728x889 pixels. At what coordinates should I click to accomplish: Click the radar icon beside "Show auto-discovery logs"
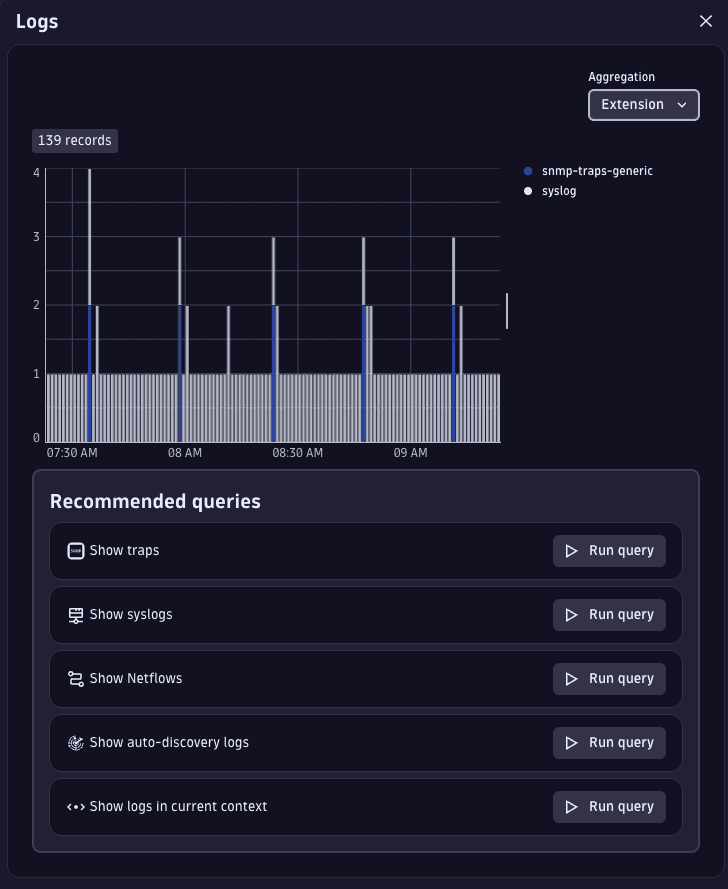click(x=75, y=742)
